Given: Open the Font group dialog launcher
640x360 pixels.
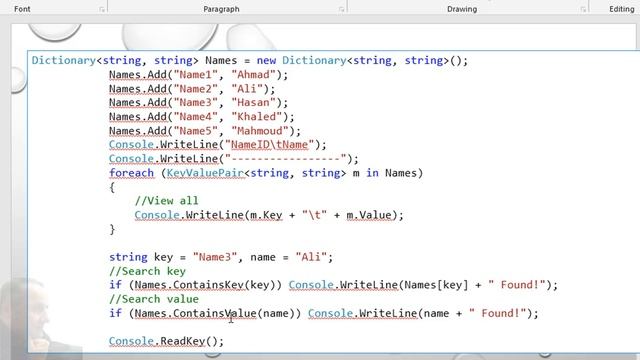Looking at the screenshot, I should point(102,9).
